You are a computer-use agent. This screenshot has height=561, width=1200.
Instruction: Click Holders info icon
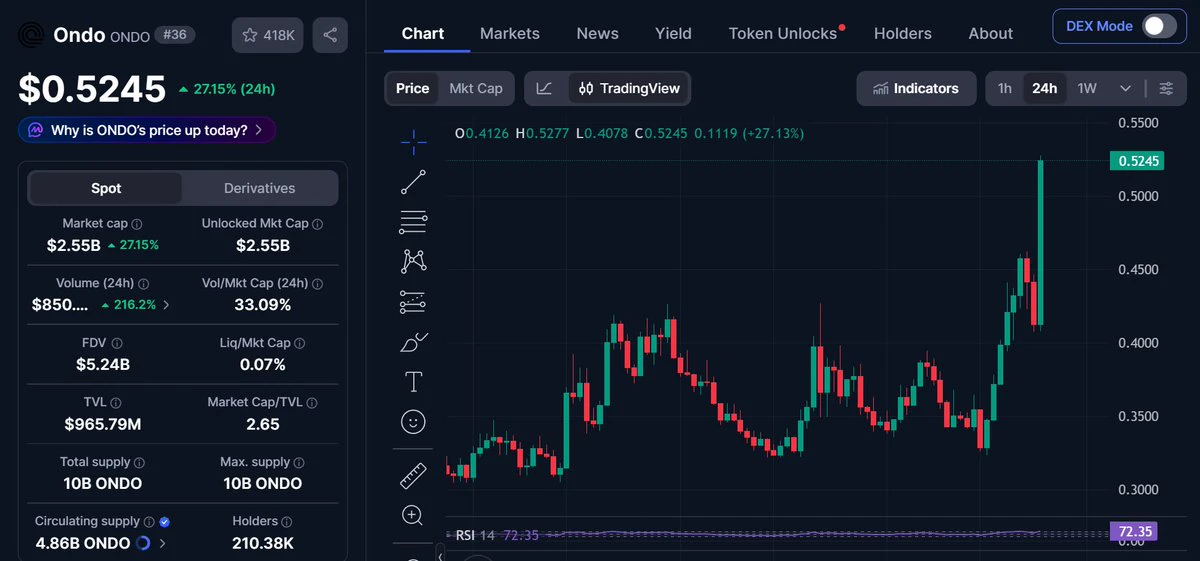pos(287,522)
